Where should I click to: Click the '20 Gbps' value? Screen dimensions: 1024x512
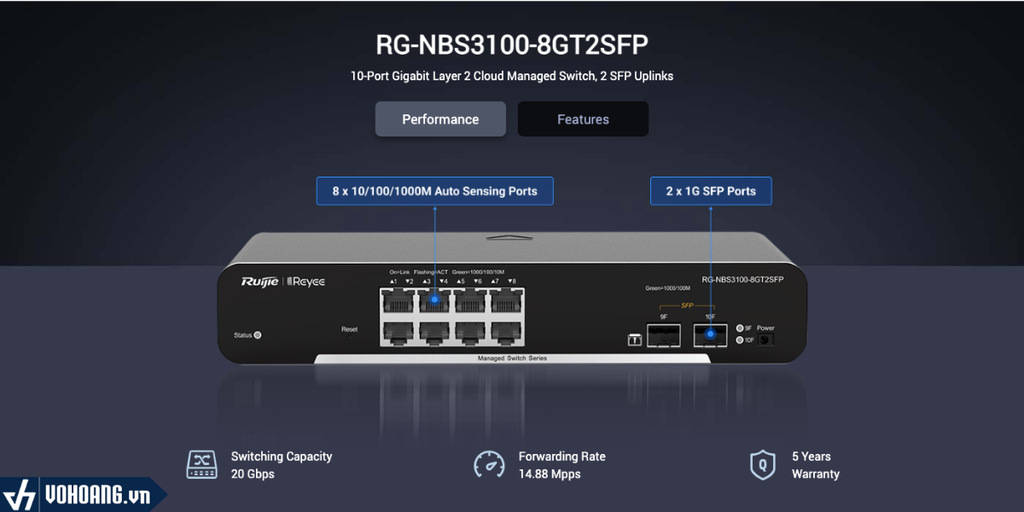pos(253,474)
